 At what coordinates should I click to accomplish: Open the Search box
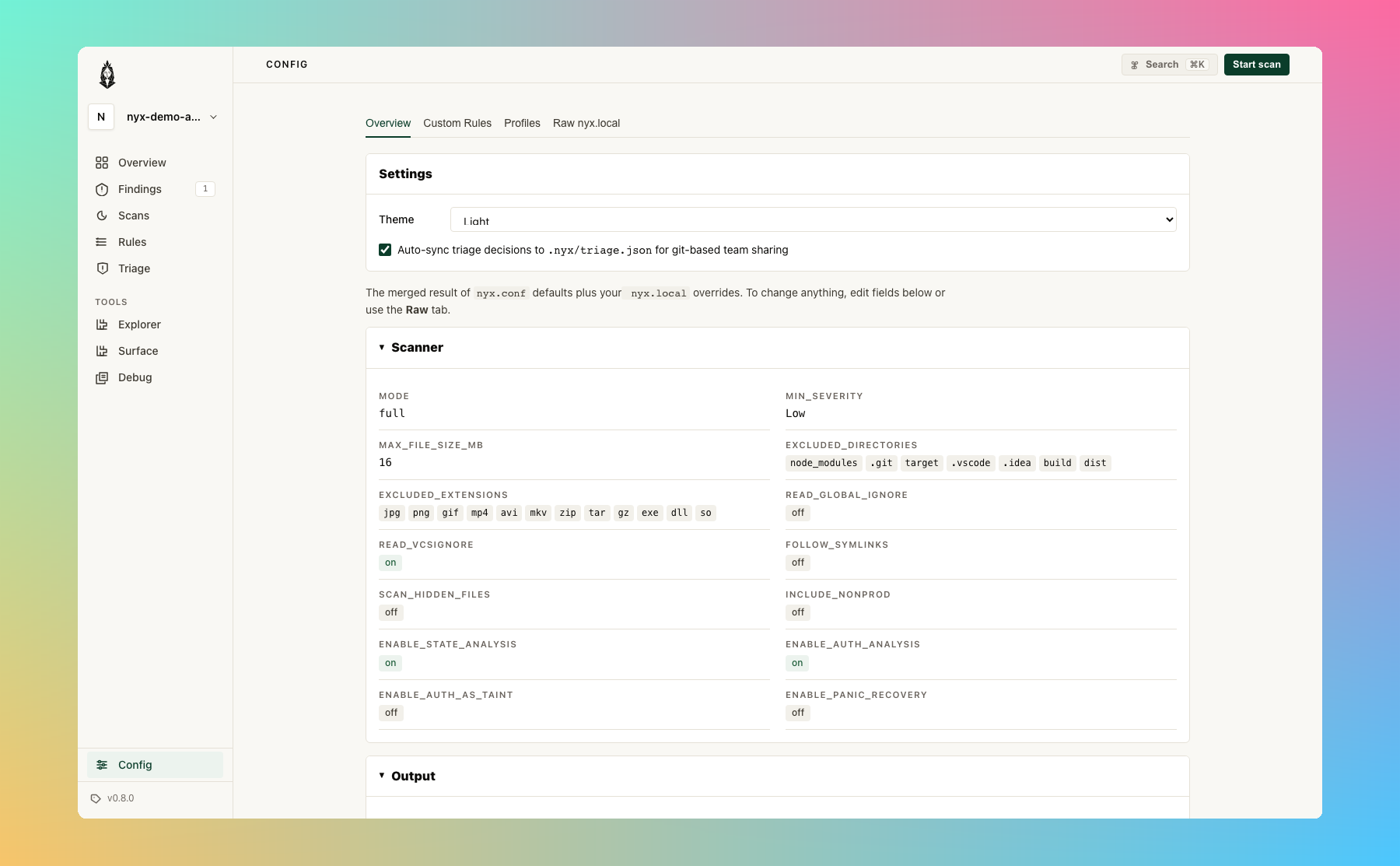pos(1169,65)
